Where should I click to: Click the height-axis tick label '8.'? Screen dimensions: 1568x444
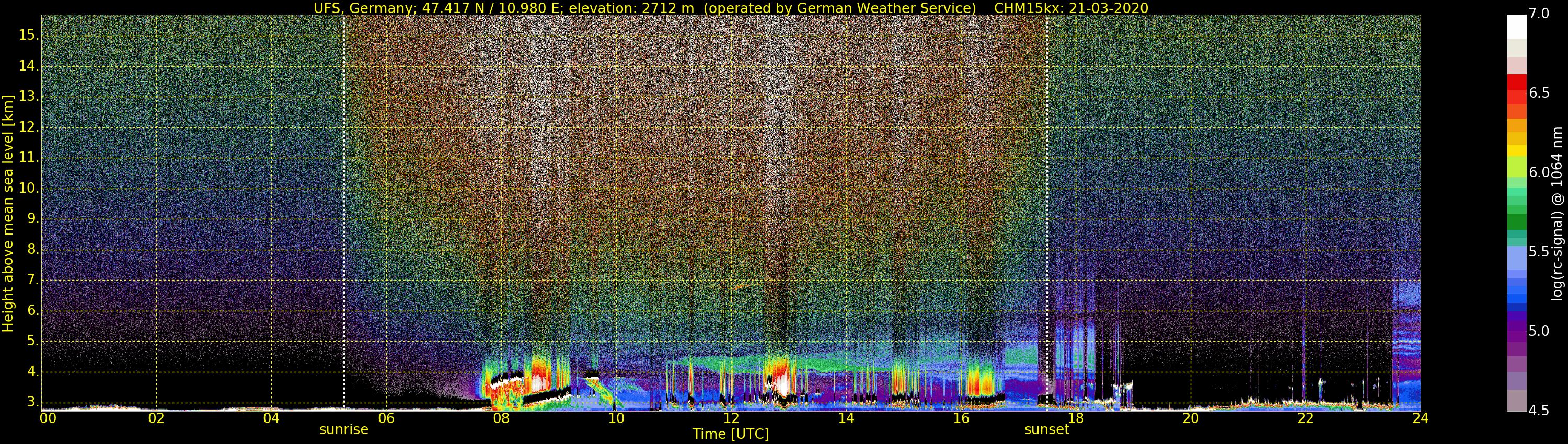click(32, 249)
